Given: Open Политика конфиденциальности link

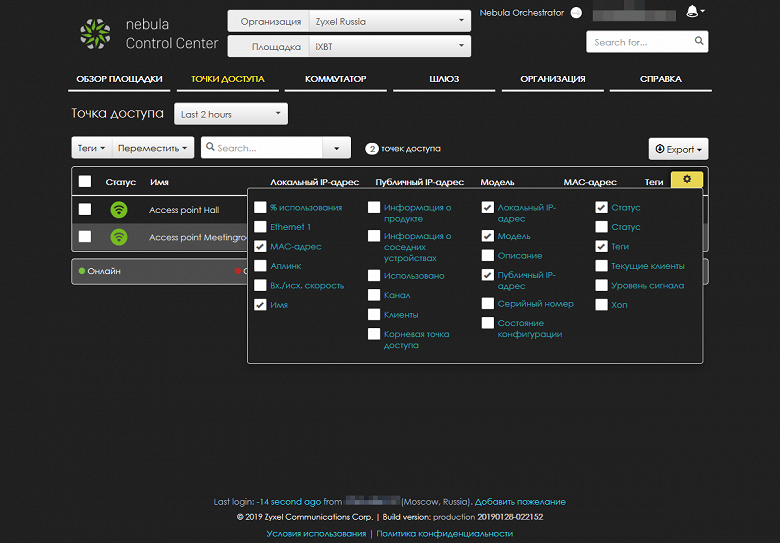Looking at the screenshot, I should [444, 534].
